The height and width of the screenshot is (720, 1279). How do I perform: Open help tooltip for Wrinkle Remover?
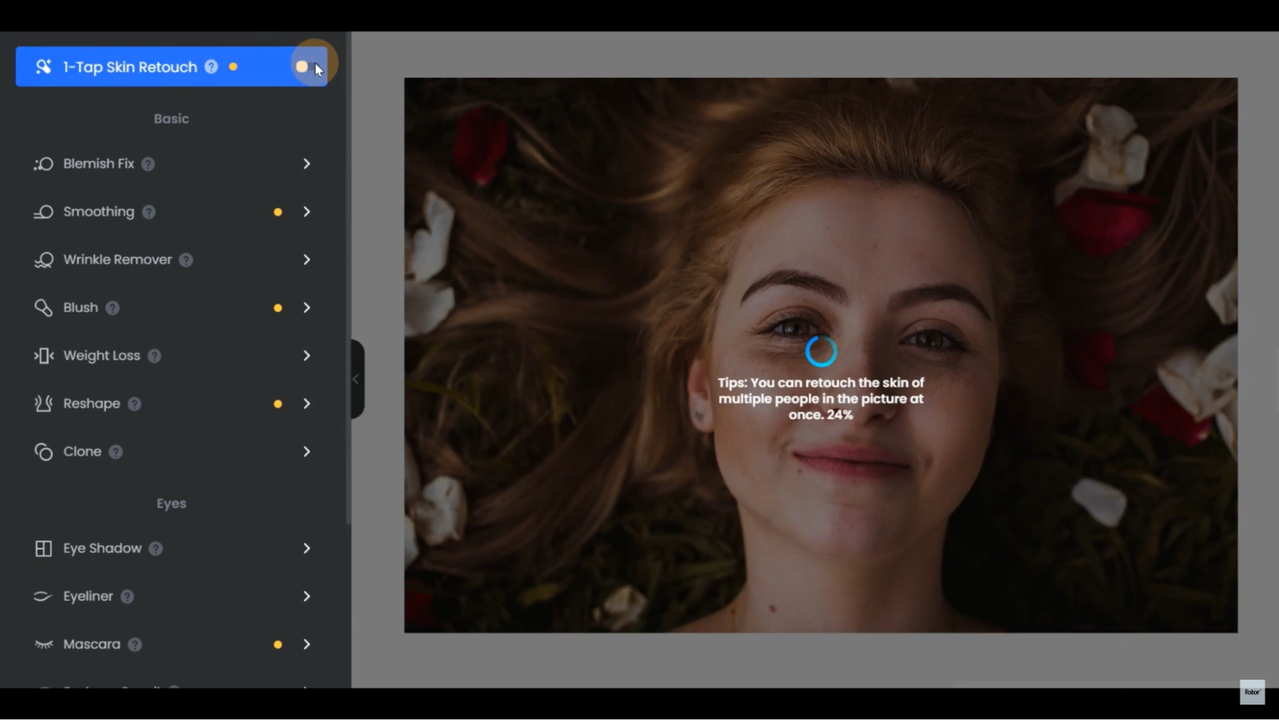(186, 260)
